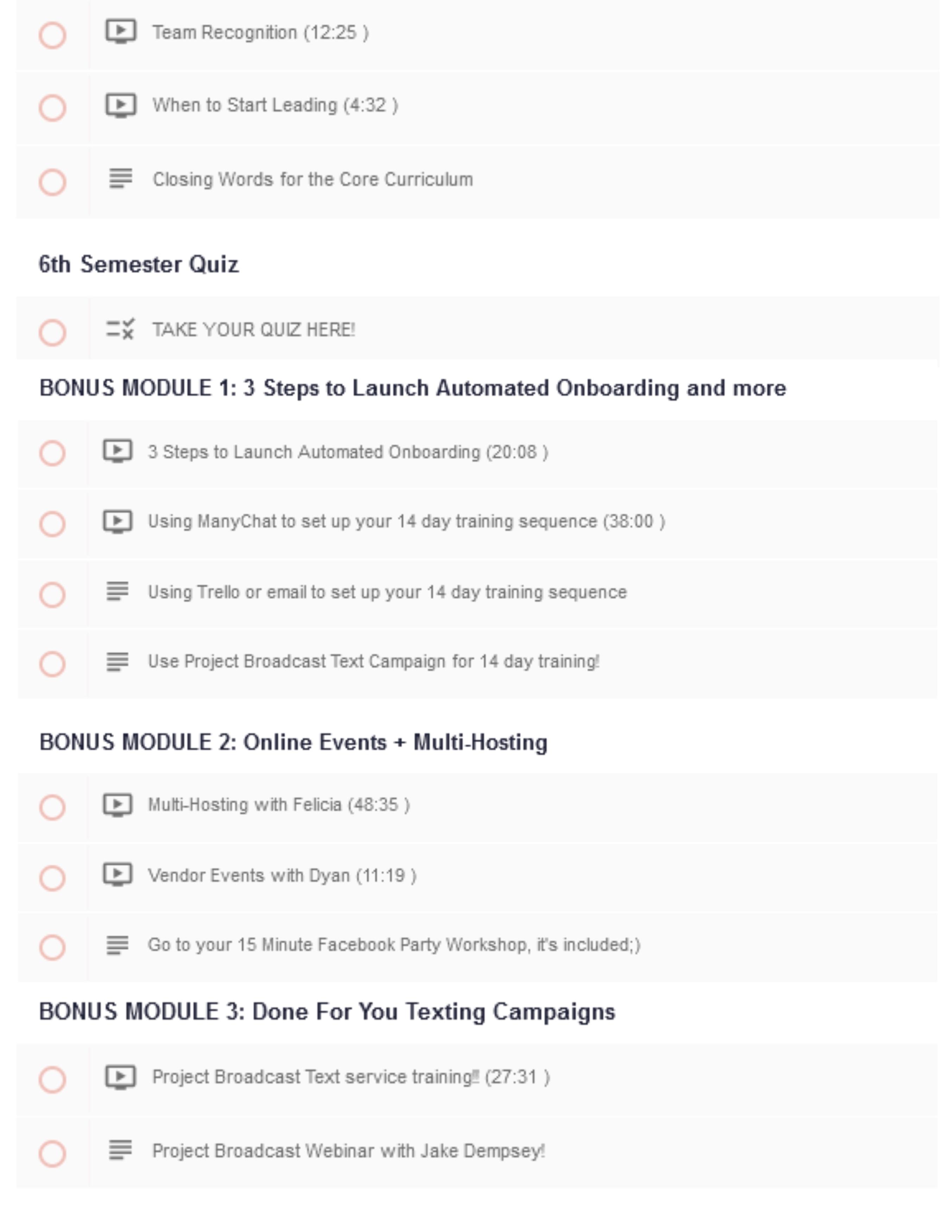Click video icon beside Team Recognition lesson
The height and width of the screenshot is (1232, 952).
click(121, 32)
